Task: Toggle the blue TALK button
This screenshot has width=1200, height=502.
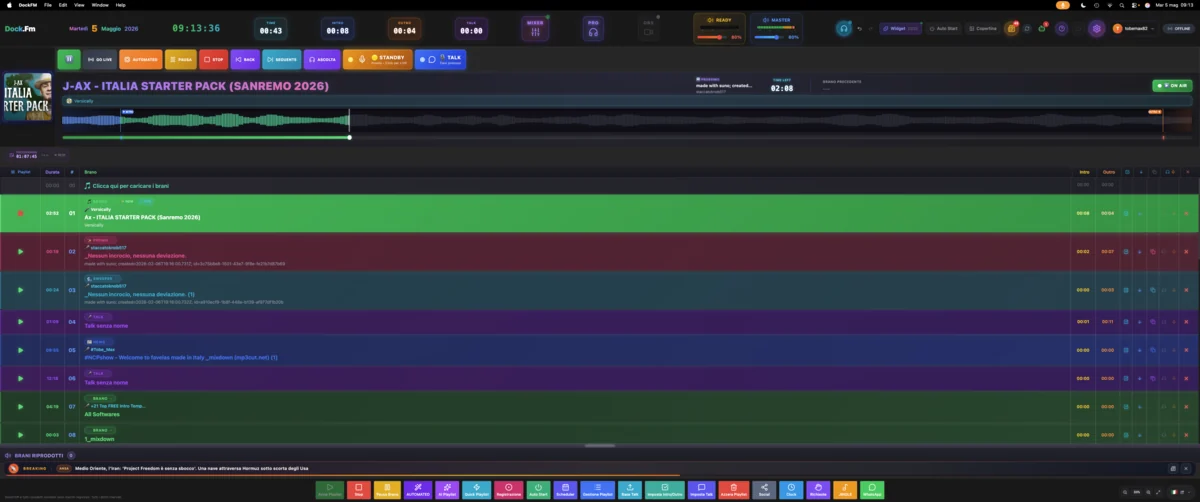Action: point(440,60)
